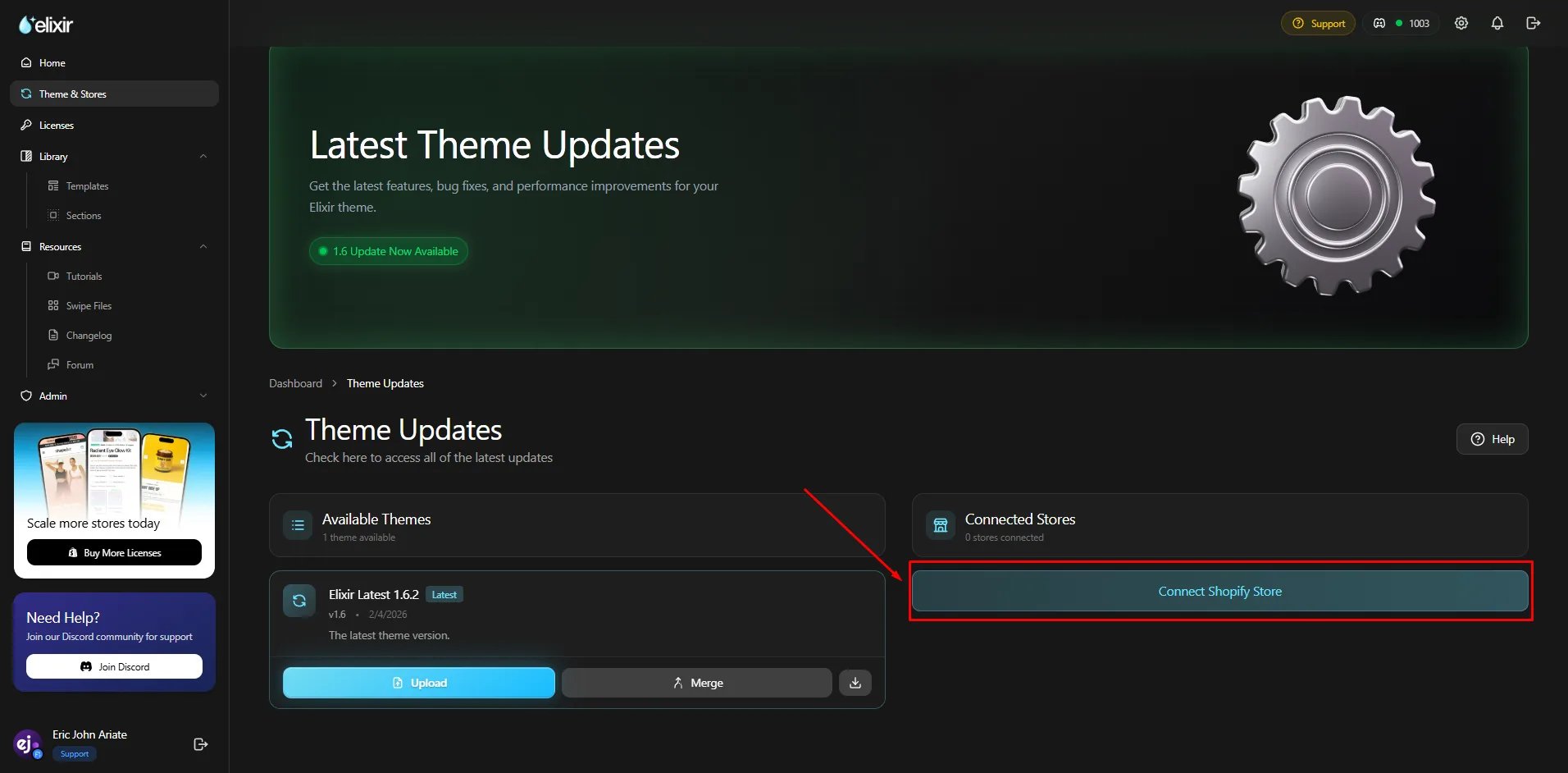The width and height of the screenshot is (1568, 773).
Task: Click '0 stores connected' text
Action: point(1005,537)
